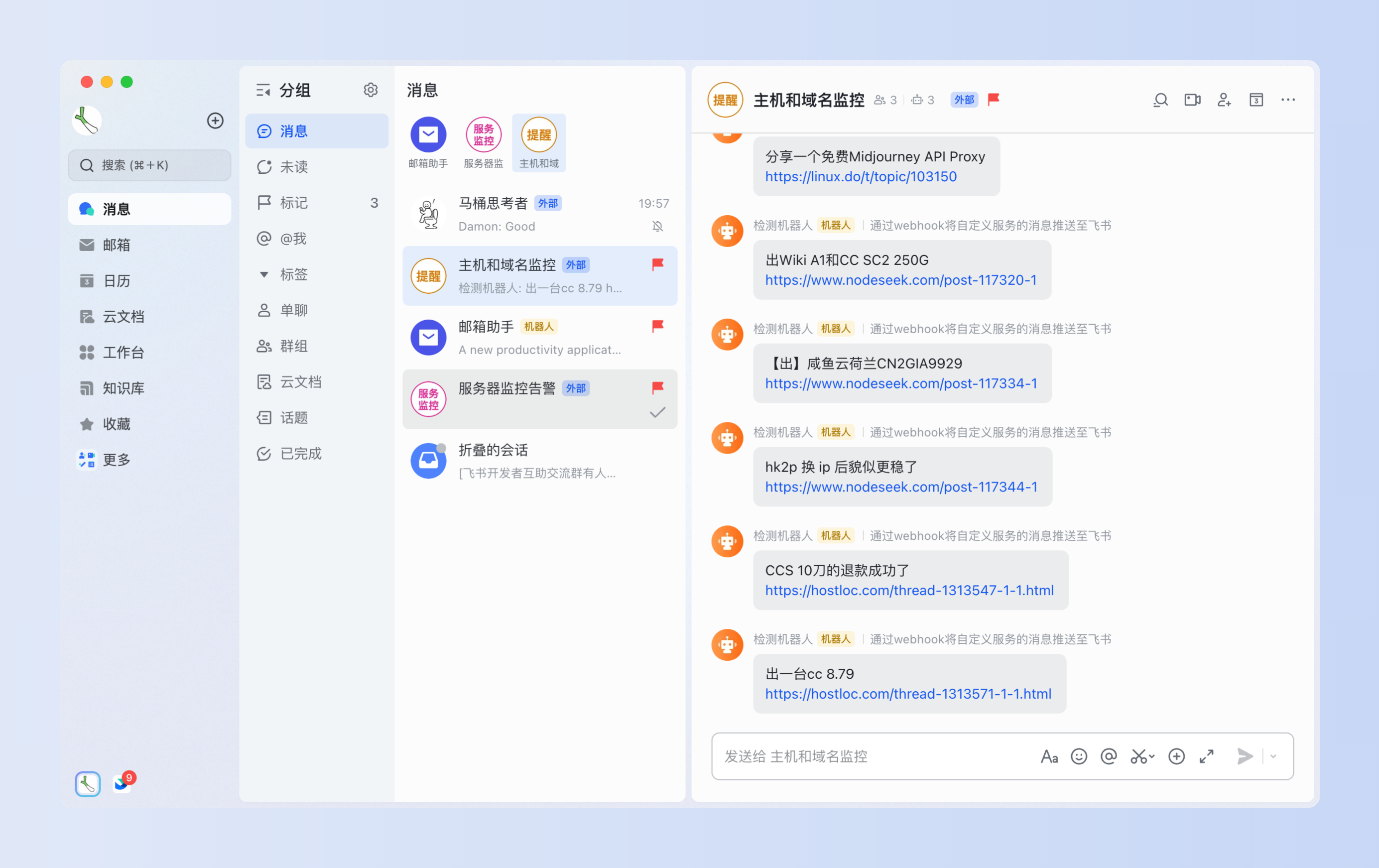This screenshot has width=1379, height=868.
Task: Select 单聊 filter
Action: click(317, 310)
